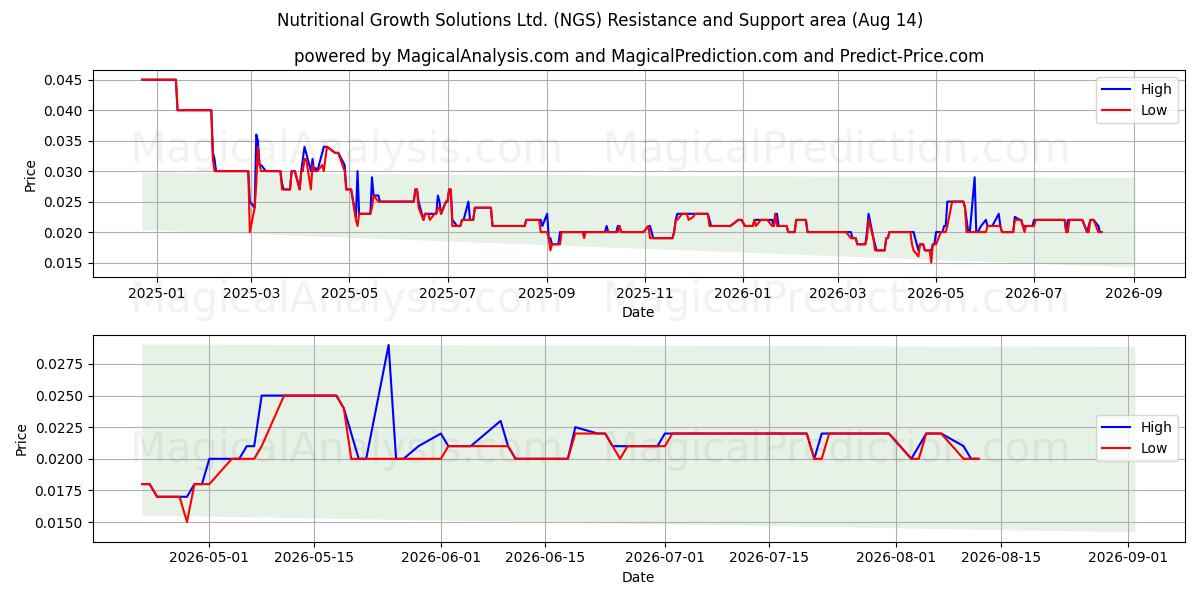Click the 2025-05 date tick label
This screenshot has width=1200, height=600.
click(349, 293)
